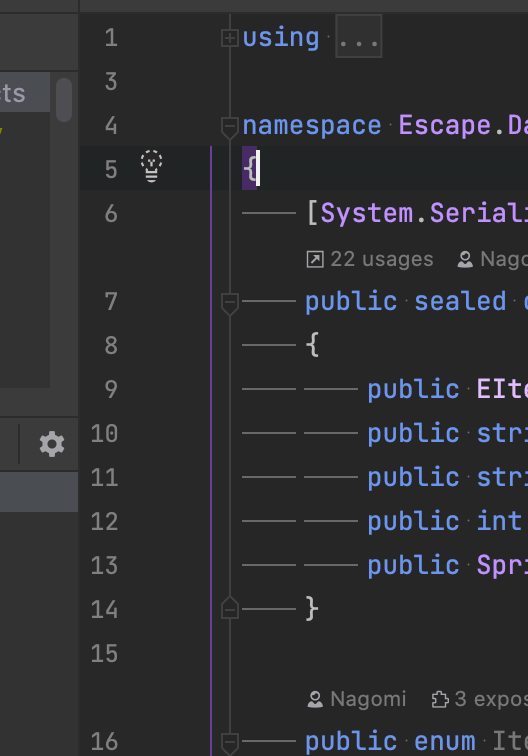Click line number 16 in the gutter
The image size is (528, 756).
point(104,742)
